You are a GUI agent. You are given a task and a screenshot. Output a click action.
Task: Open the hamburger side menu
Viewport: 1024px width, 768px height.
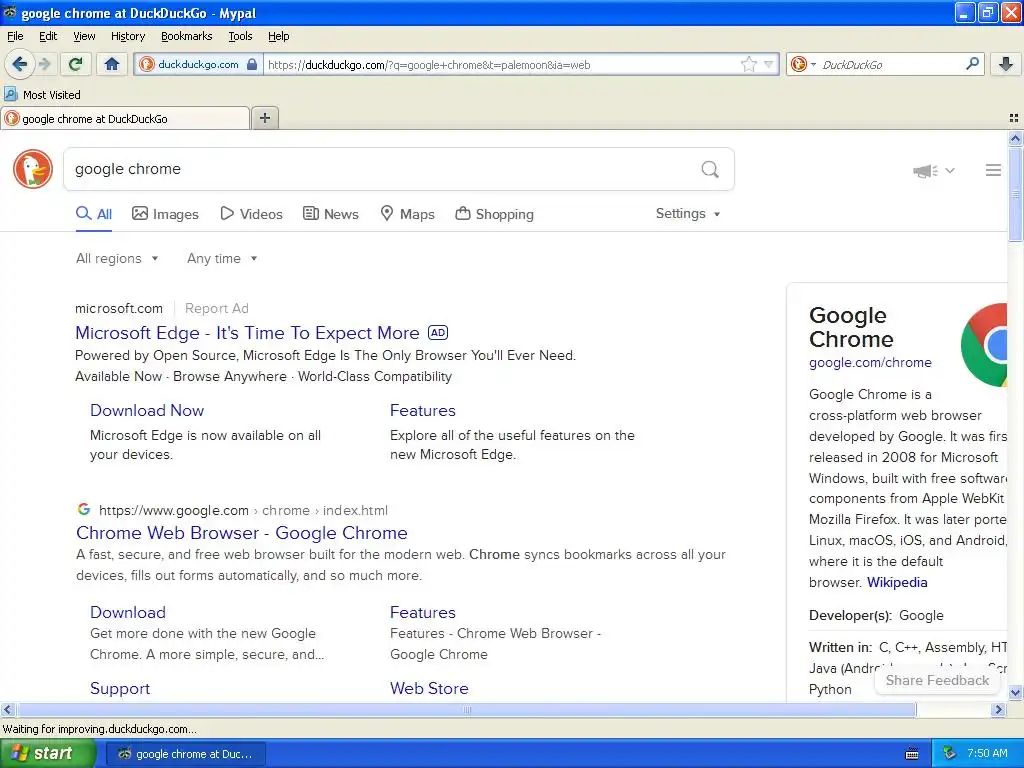[993, 170]
